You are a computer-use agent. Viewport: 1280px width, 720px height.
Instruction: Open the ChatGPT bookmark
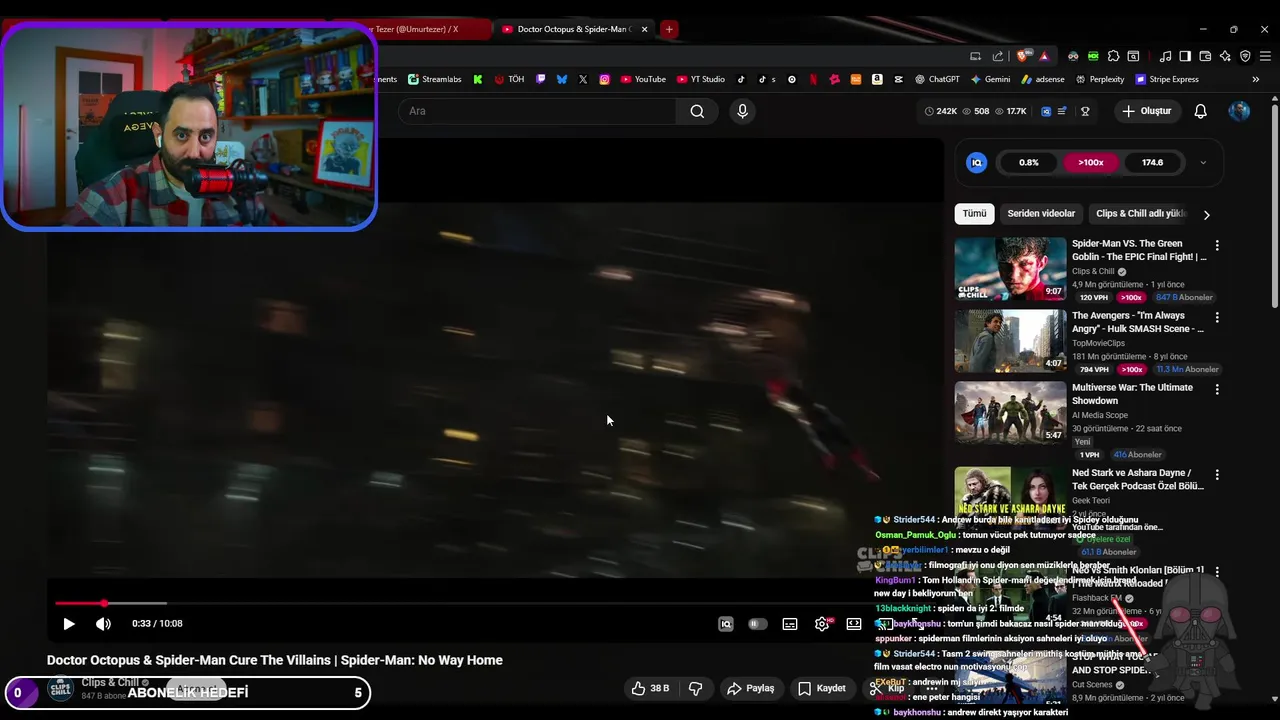click(936, 79)
